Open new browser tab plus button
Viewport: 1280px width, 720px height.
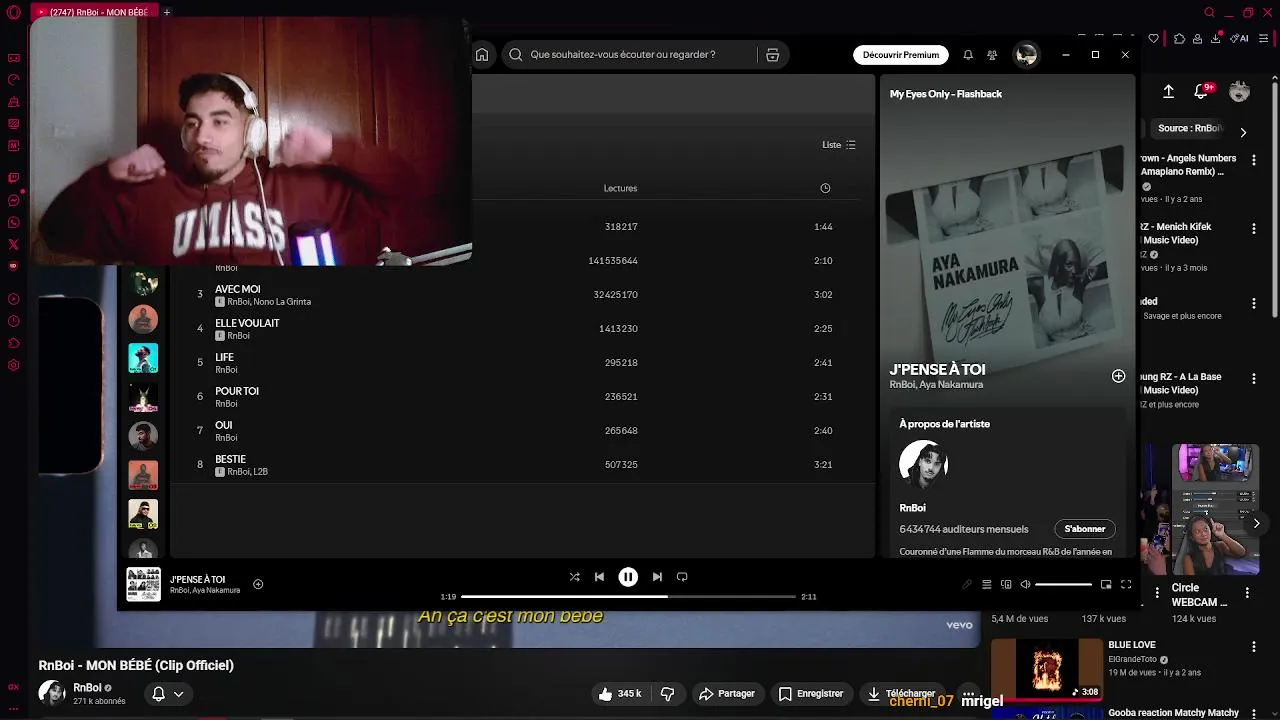click(167, 12)
